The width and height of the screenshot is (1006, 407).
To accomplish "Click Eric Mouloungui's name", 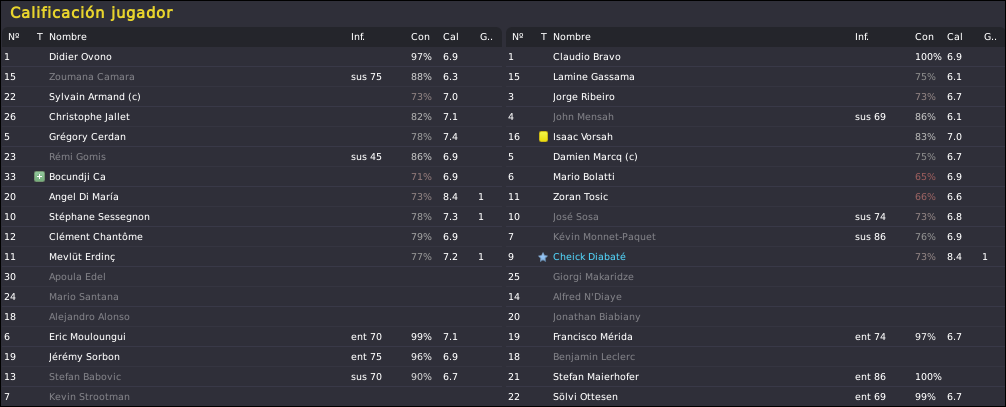I will [87, 337].
